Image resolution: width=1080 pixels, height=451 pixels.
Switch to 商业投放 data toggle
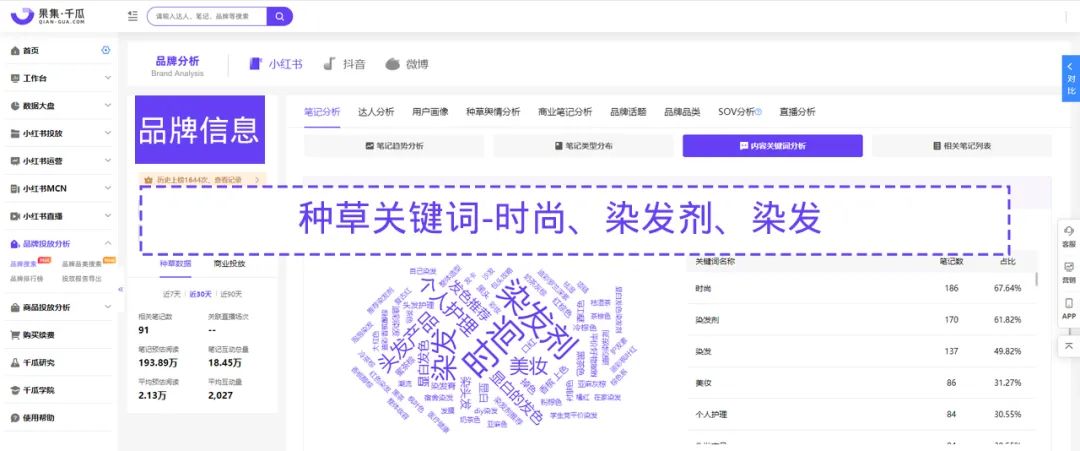click(229, 264)
